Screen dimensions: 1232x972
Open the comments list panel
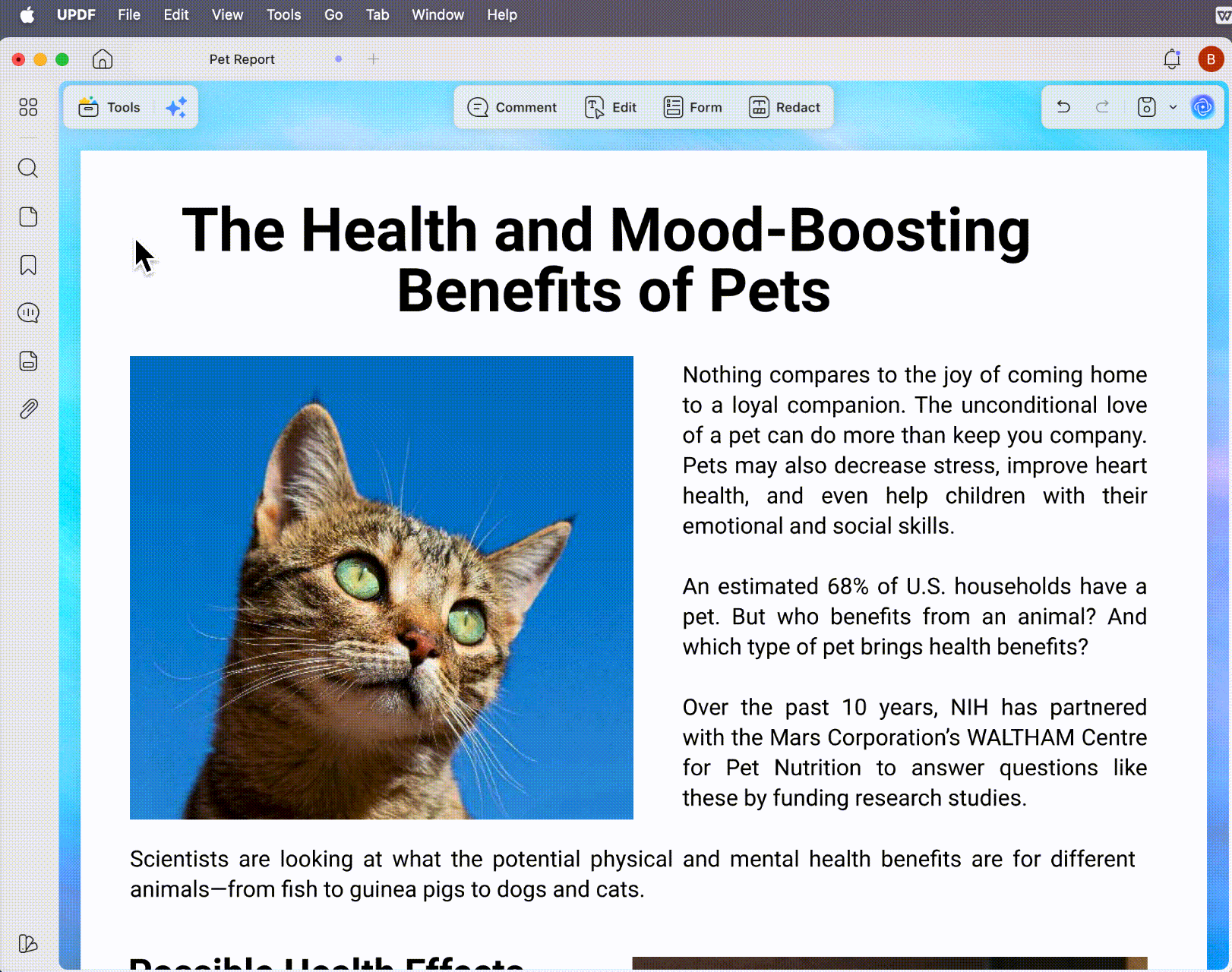point(28,313)
